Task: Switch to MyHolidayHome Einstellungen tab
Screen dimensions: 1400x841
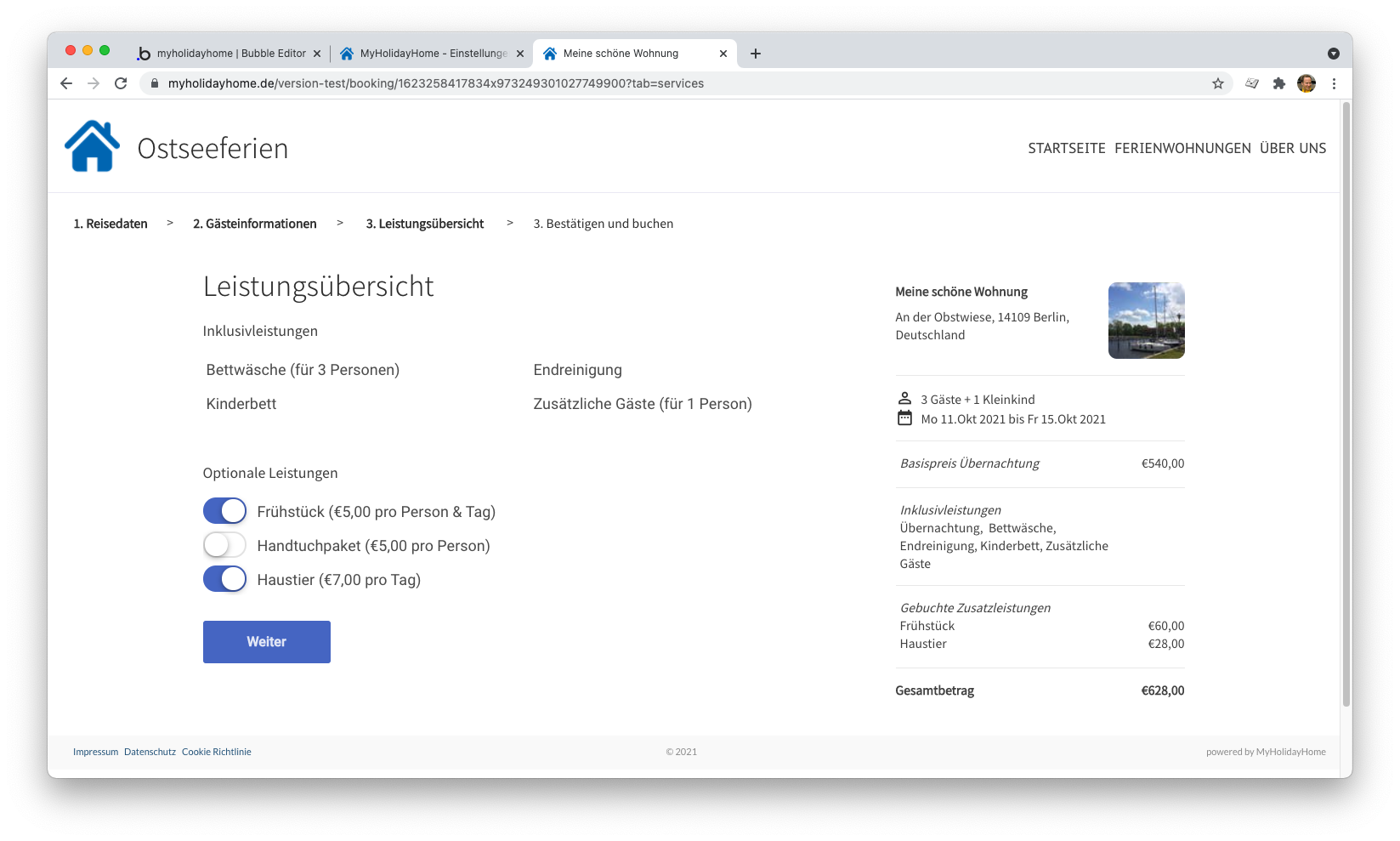Action: tap(432, 54)
